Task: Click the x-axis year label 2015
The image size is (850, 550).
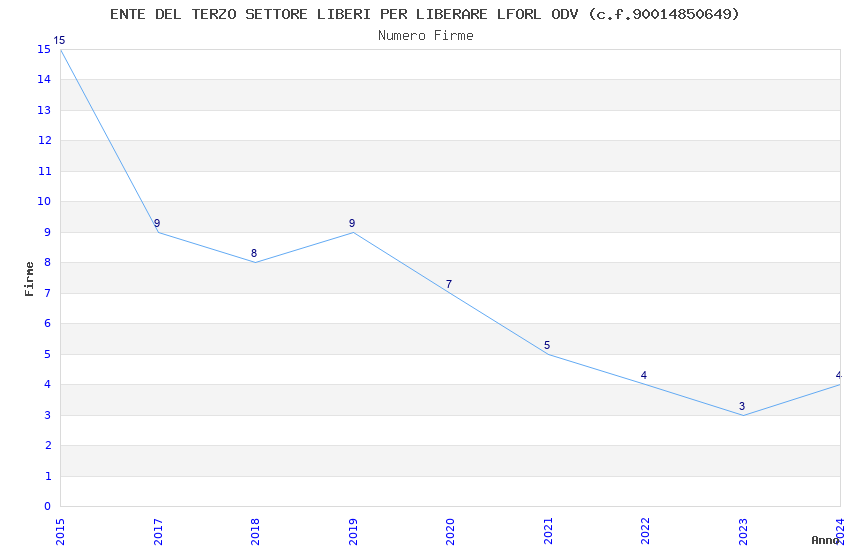Action: click(x=60, y=532)
